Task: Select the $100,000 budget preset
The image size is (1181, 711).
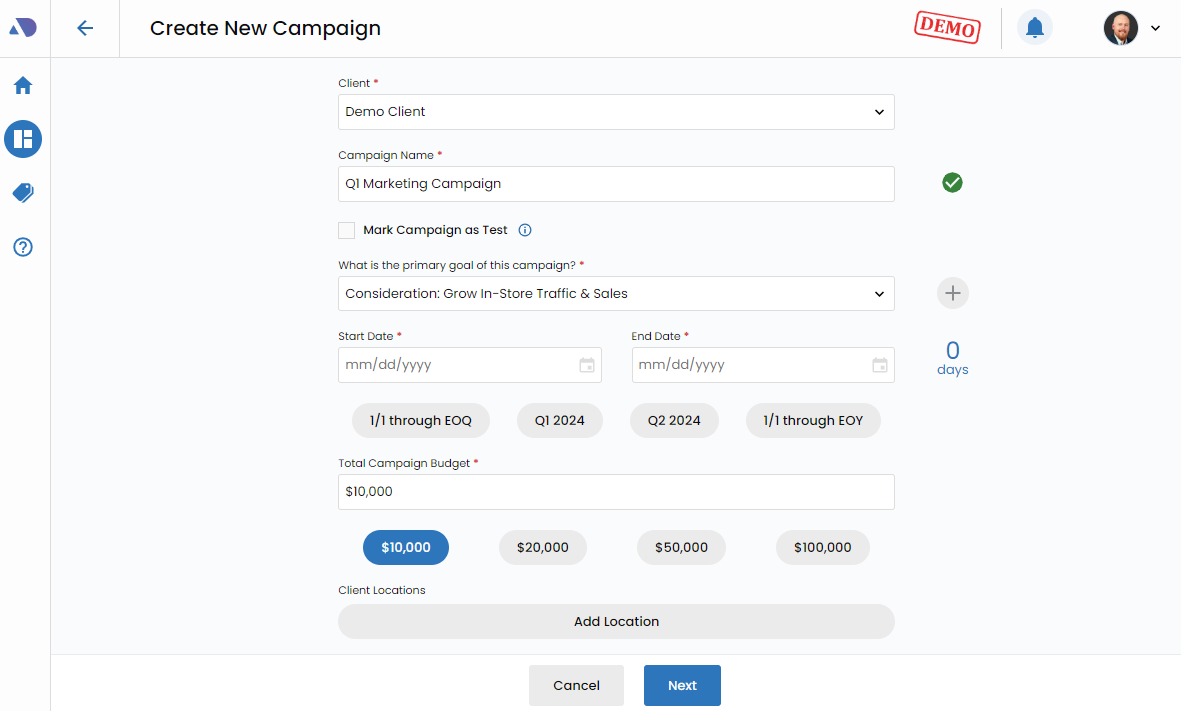Action: point(822,547)
